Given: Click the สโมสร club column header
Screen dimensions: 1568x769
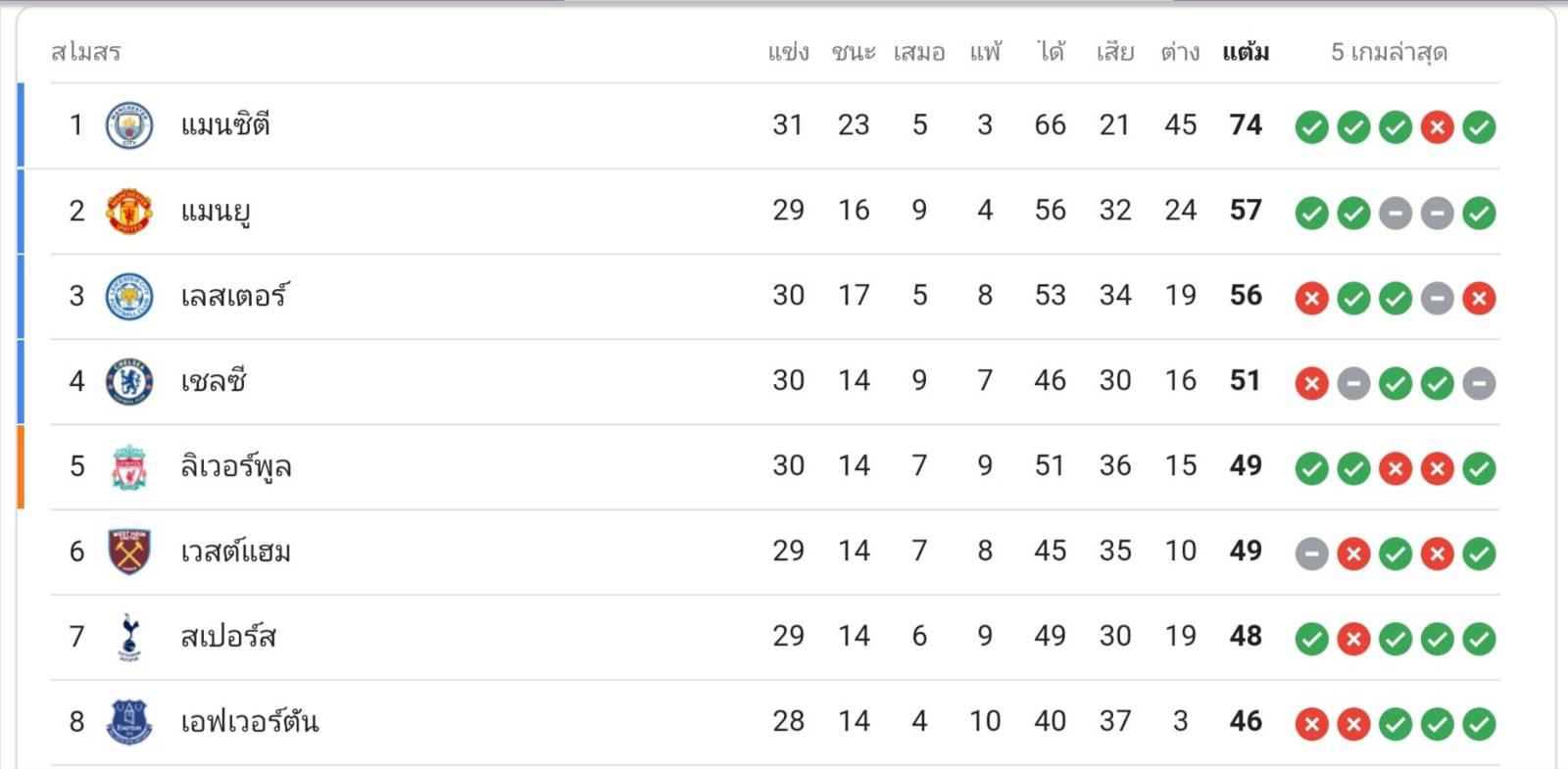Looking at the screenshot, I should pos(86,52).
